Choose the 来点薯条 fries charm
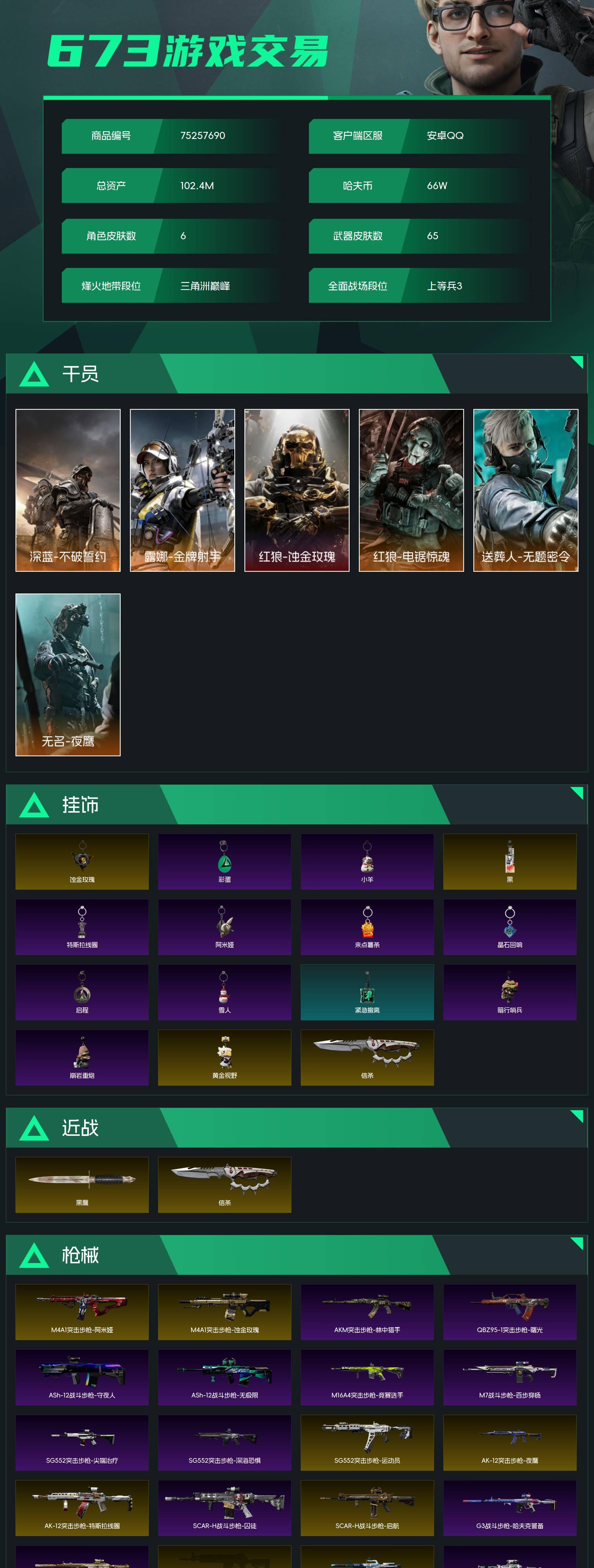The image size is (594, 1568). pos(367,927)
